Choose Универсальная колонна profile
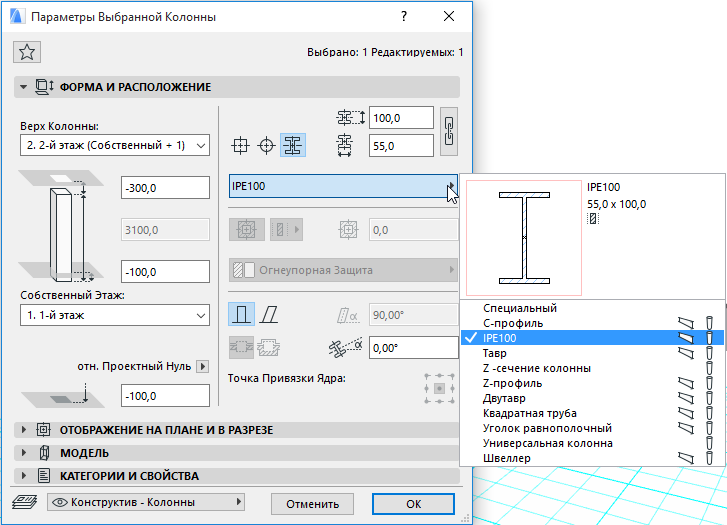The width and height of the screenshot is (727, 525). 592,443
